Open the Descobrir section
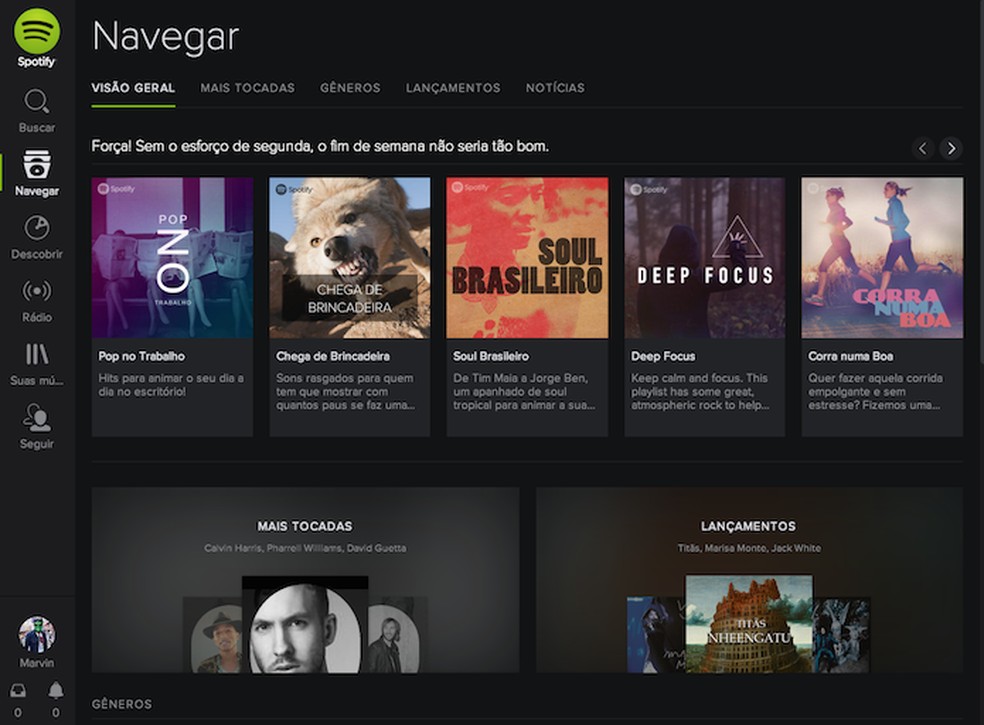This screenshot has width=984, height=725. (36, 237)
